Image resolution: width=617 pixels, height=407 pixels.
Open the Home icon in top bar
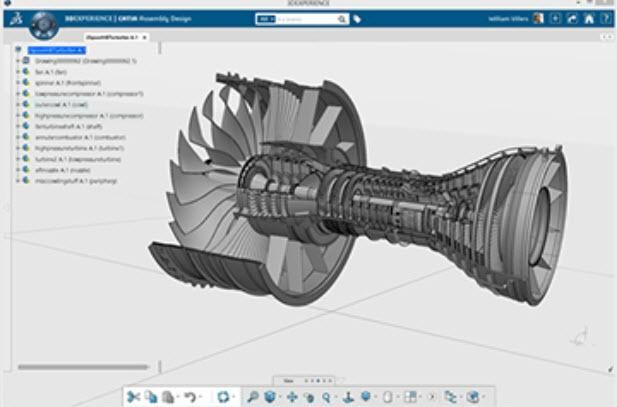pos(590,18)
